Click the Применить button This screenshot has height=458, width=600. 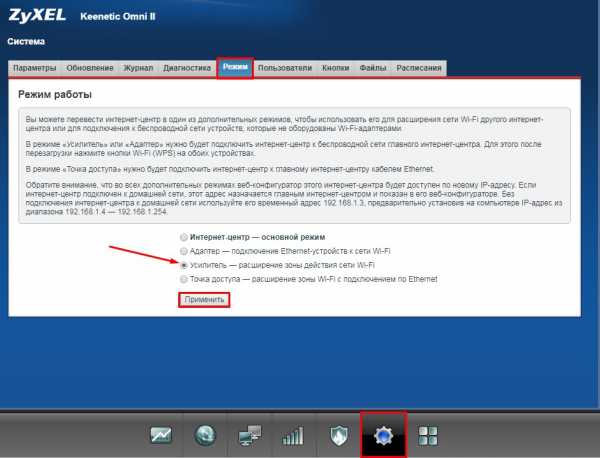coord(204,300)
